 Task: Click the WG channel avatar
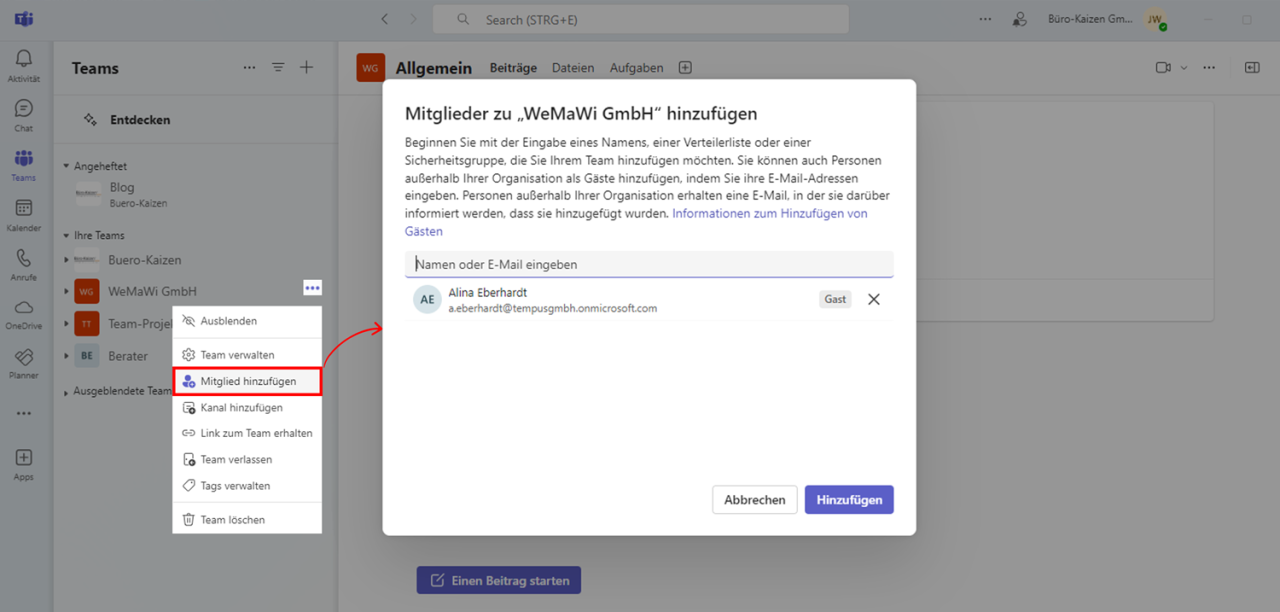[371, 68]
